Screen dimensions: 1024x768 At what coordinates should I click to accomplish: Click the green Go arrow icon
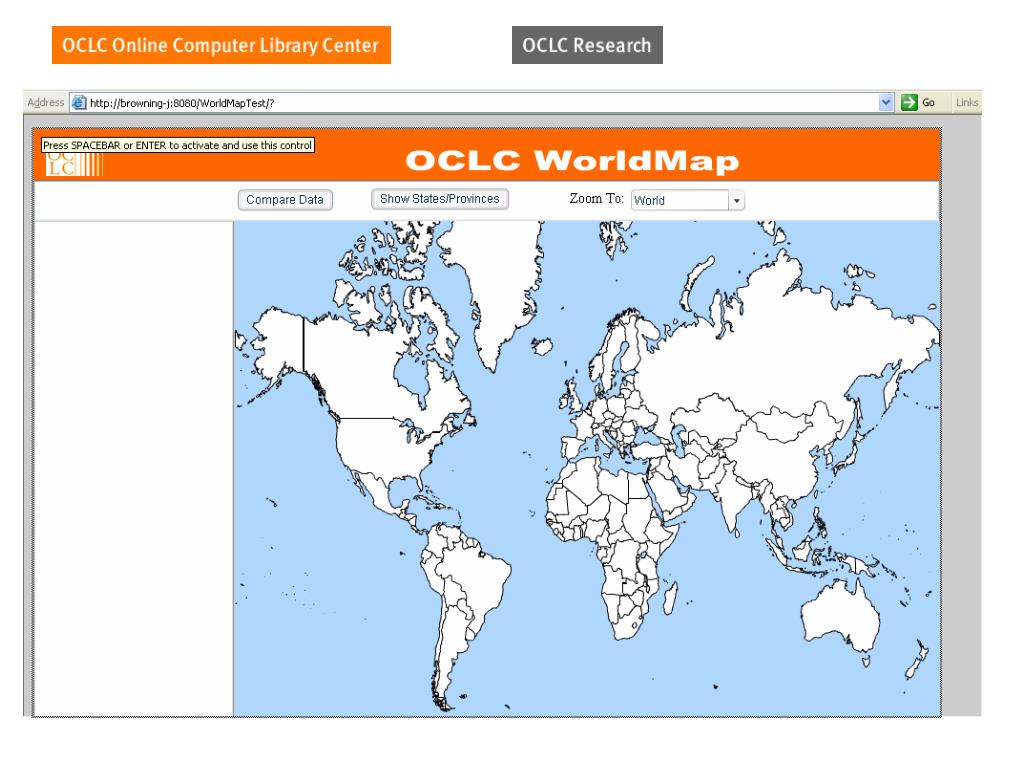[x=909, y=103]
